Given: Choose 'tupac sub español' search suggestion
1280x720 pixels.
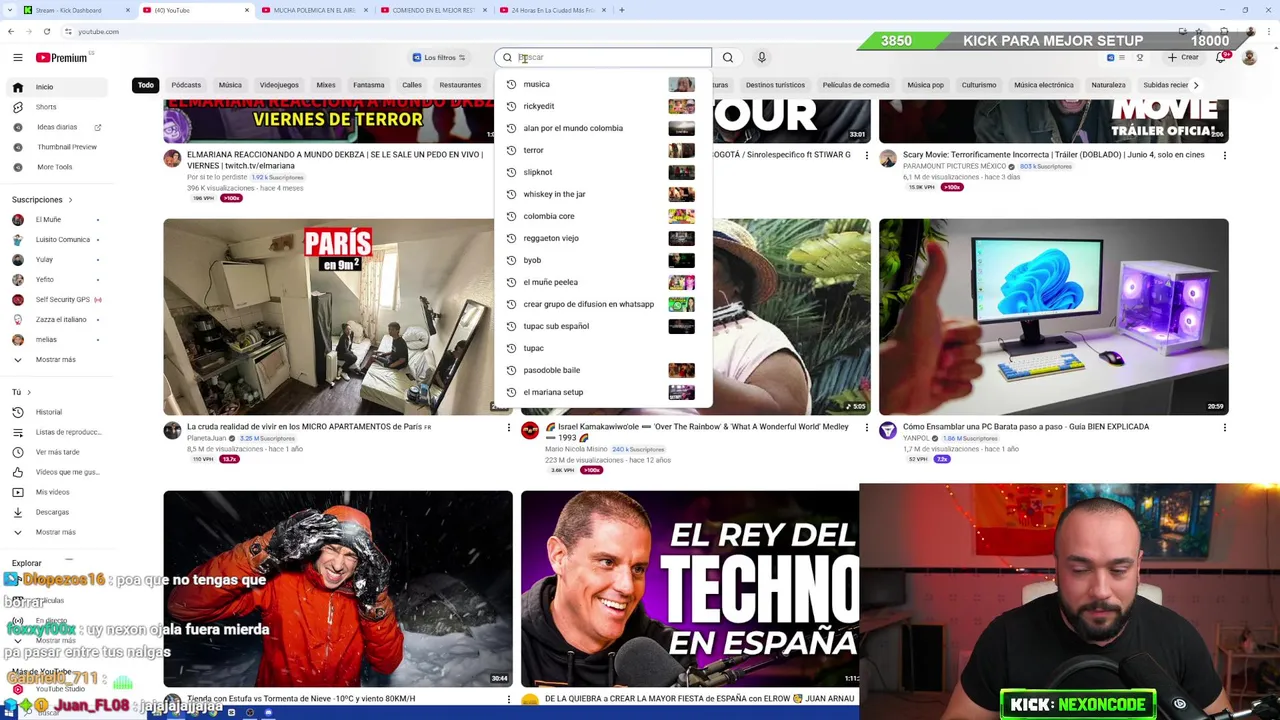Looking at the screenshot, I should tap(603, 326).
